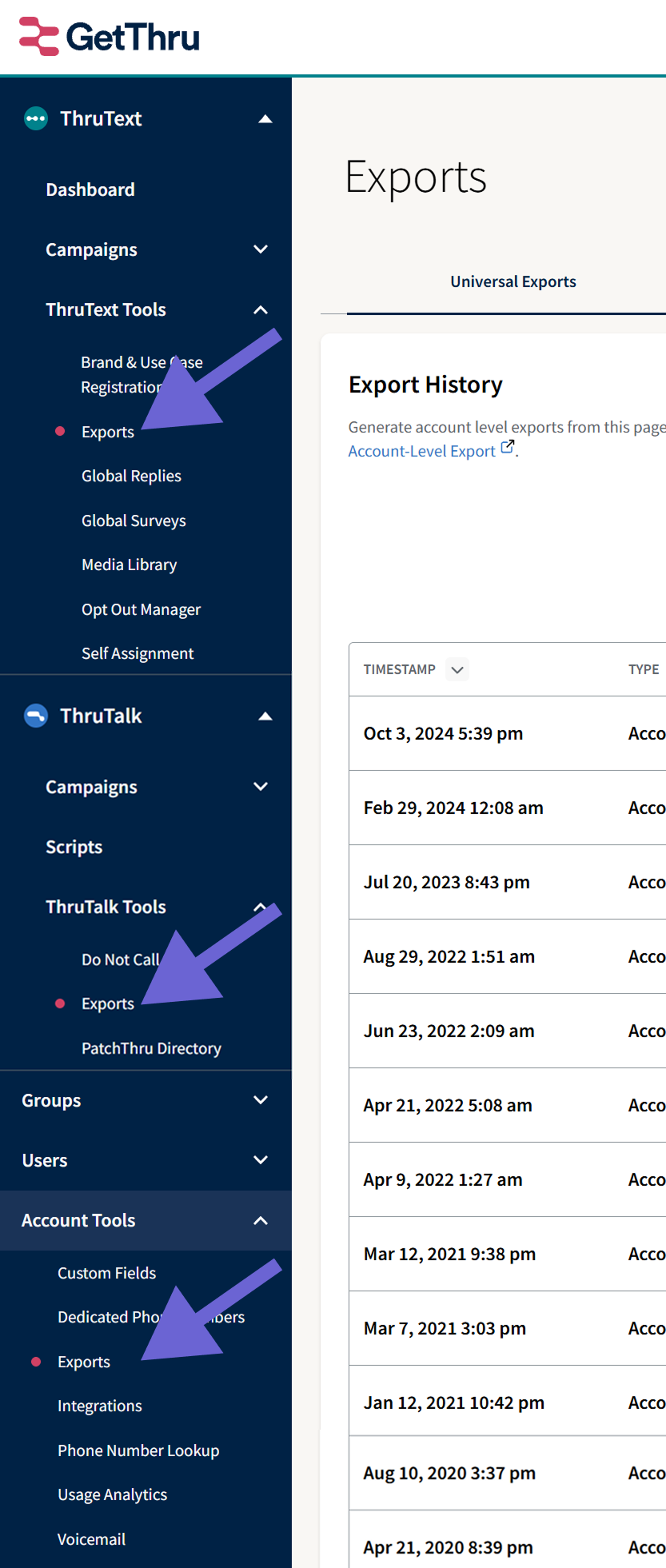
Task: Select the Apr 21, 2020 8:39 pm row
Action: click(x=508, y=1539)
